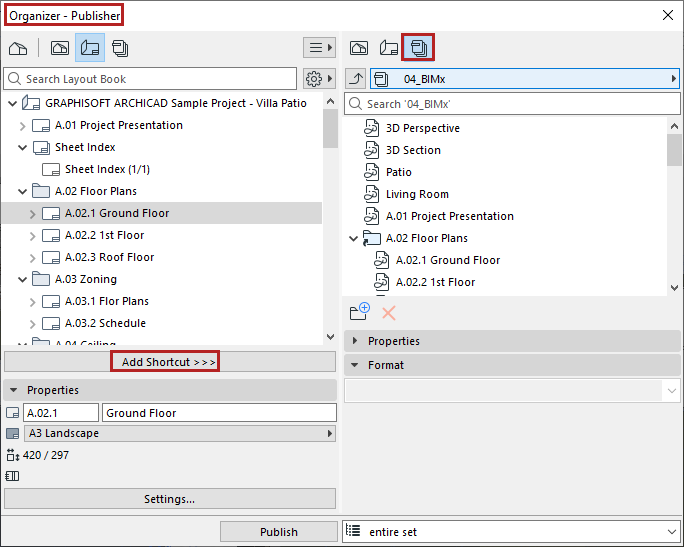This screenshot has width=684, height=547.
Task: Select A.02.2 1st Floor in publisher set
Action: 435,282
